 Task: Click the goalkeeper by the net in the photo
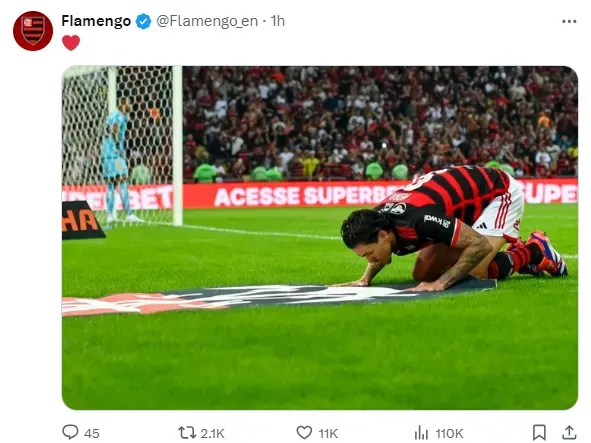[x=117, y=160]
